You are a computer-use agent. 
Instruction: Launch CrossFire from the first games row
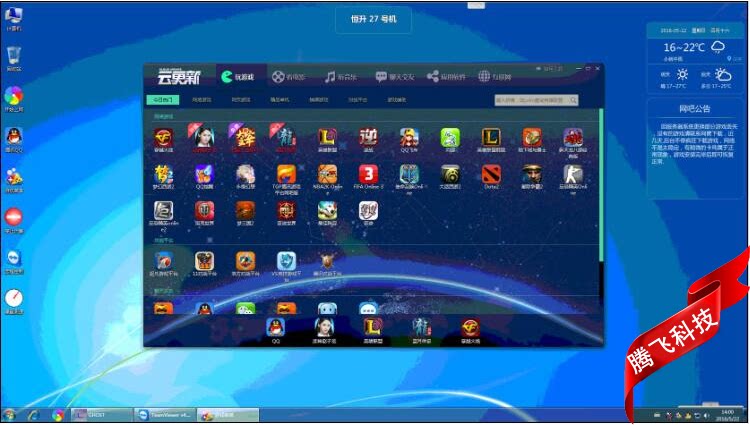coord(164,140)
